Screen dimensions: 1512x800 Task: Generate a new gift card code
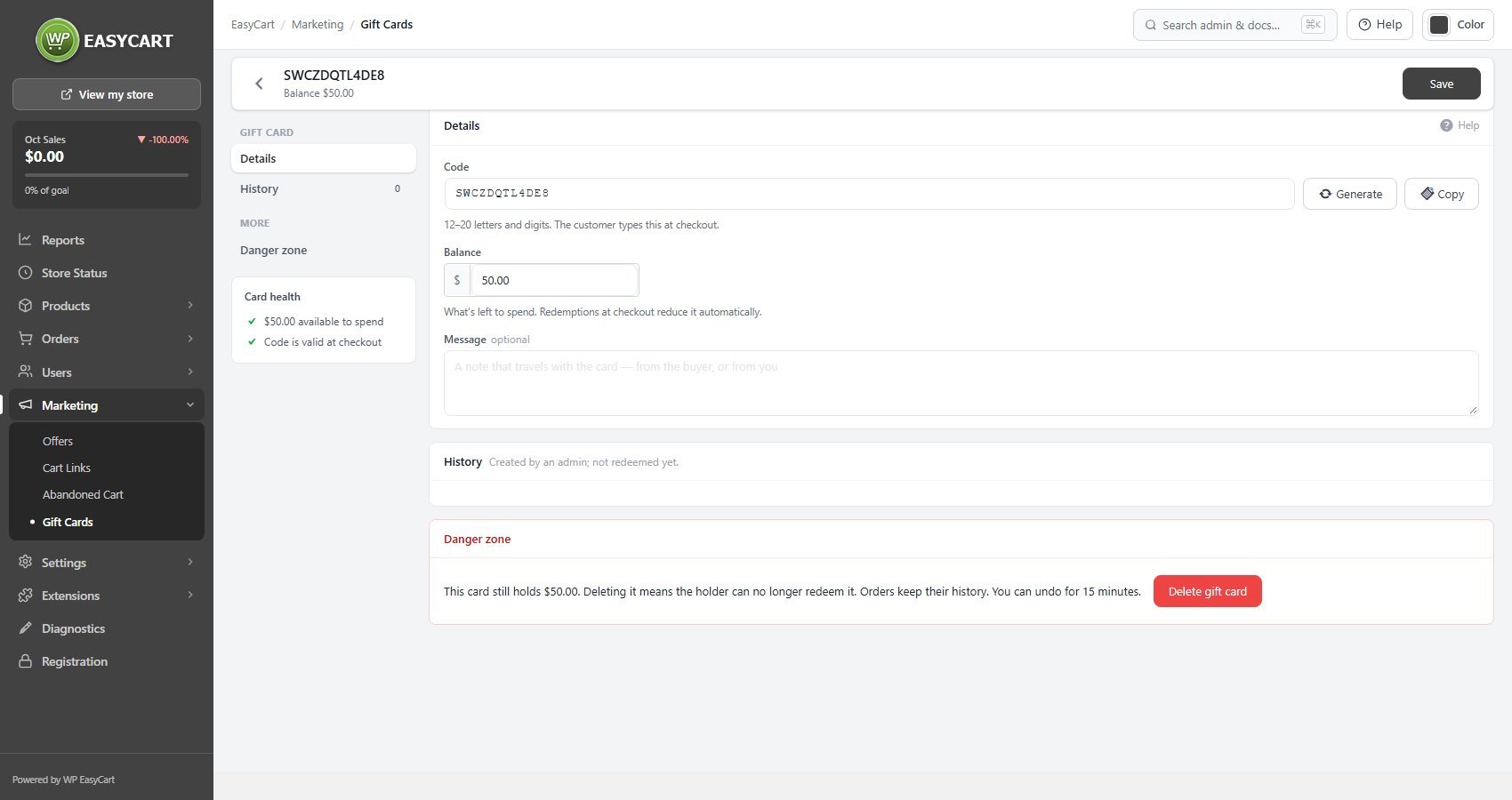pos(1350,194)
